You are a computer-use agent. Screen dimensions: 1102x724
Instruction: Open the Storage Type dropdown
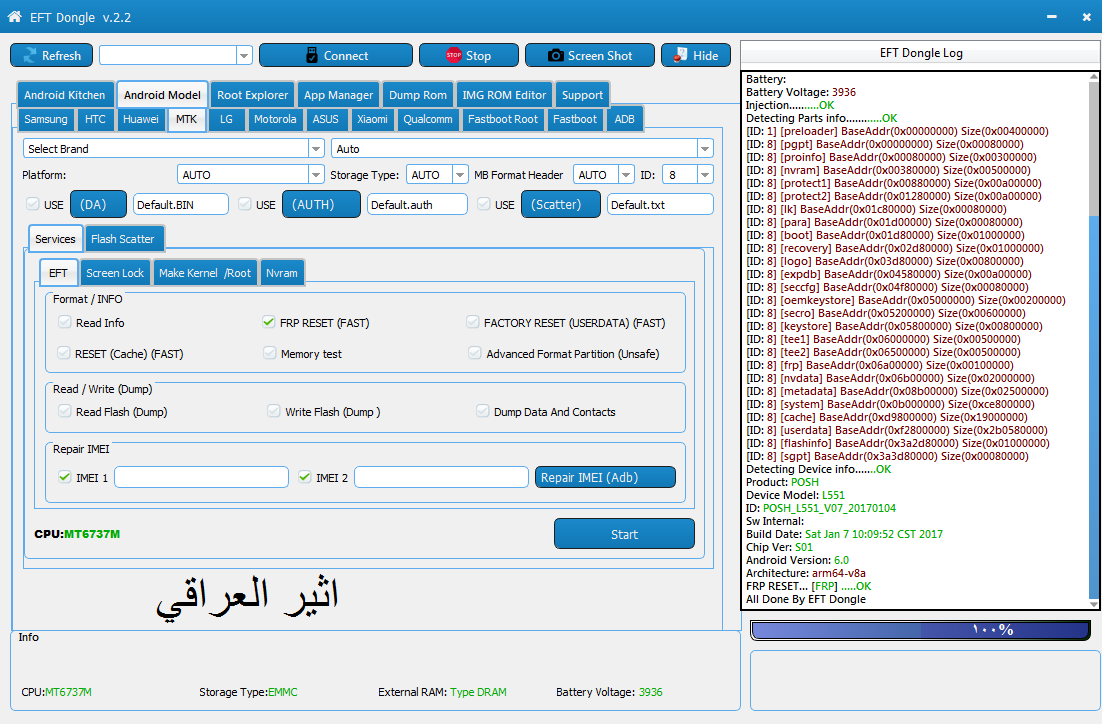(x=460, y=175)
